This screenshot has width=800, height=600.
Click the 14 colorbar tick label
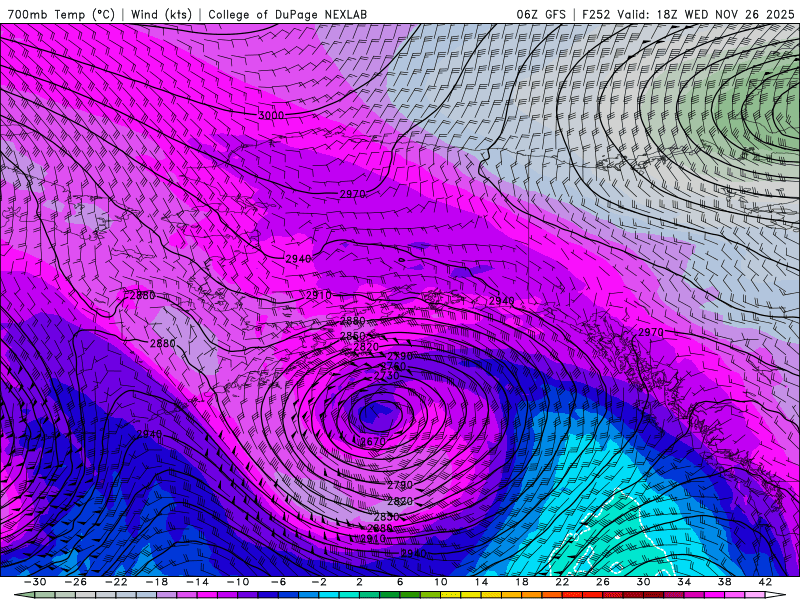click(x=481, y=582)
